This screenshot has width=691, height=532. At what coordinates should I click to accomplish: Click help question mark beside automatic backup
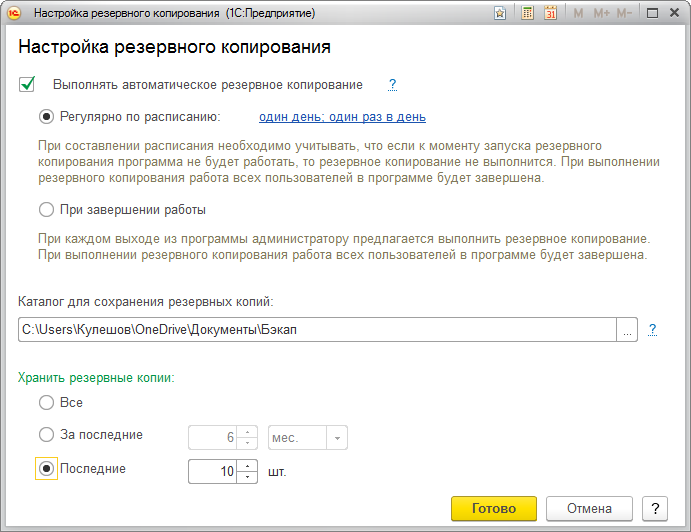393,85
